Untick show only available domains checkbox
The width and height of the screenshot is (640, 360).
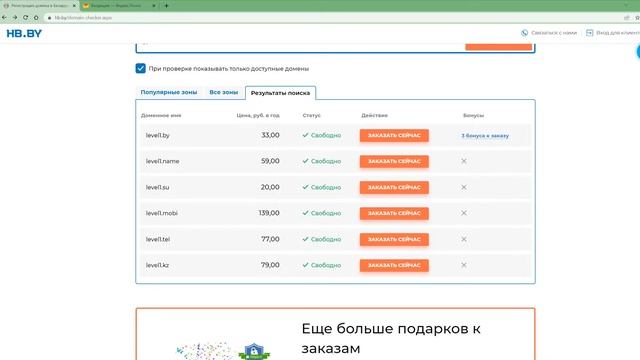tap(140, 68)
